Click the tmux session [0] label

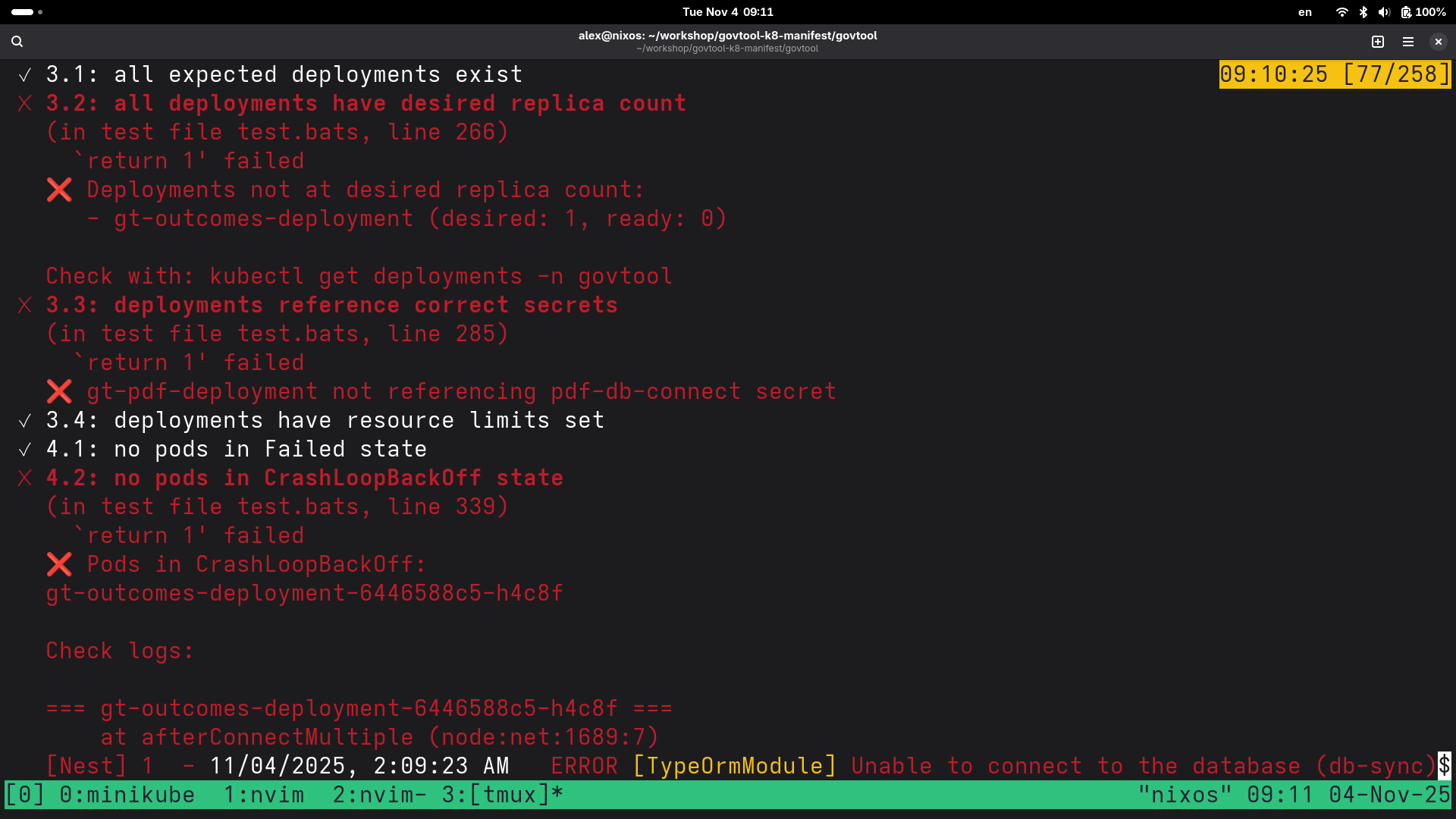click(24, 795)
